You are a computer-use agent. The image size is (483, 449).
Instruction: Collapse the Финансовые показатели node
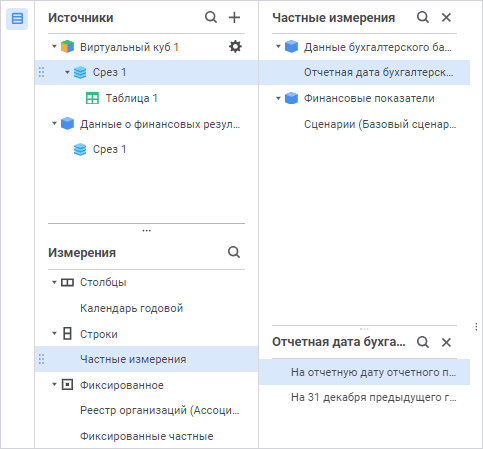278,98
